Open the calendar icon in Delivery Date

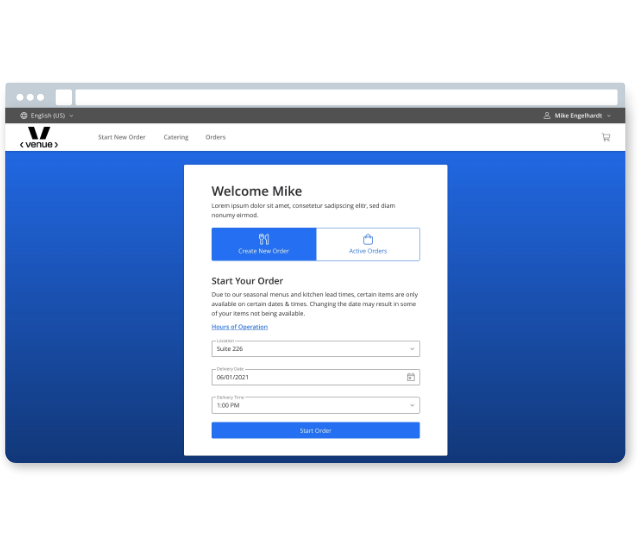[x=410, y=377]
